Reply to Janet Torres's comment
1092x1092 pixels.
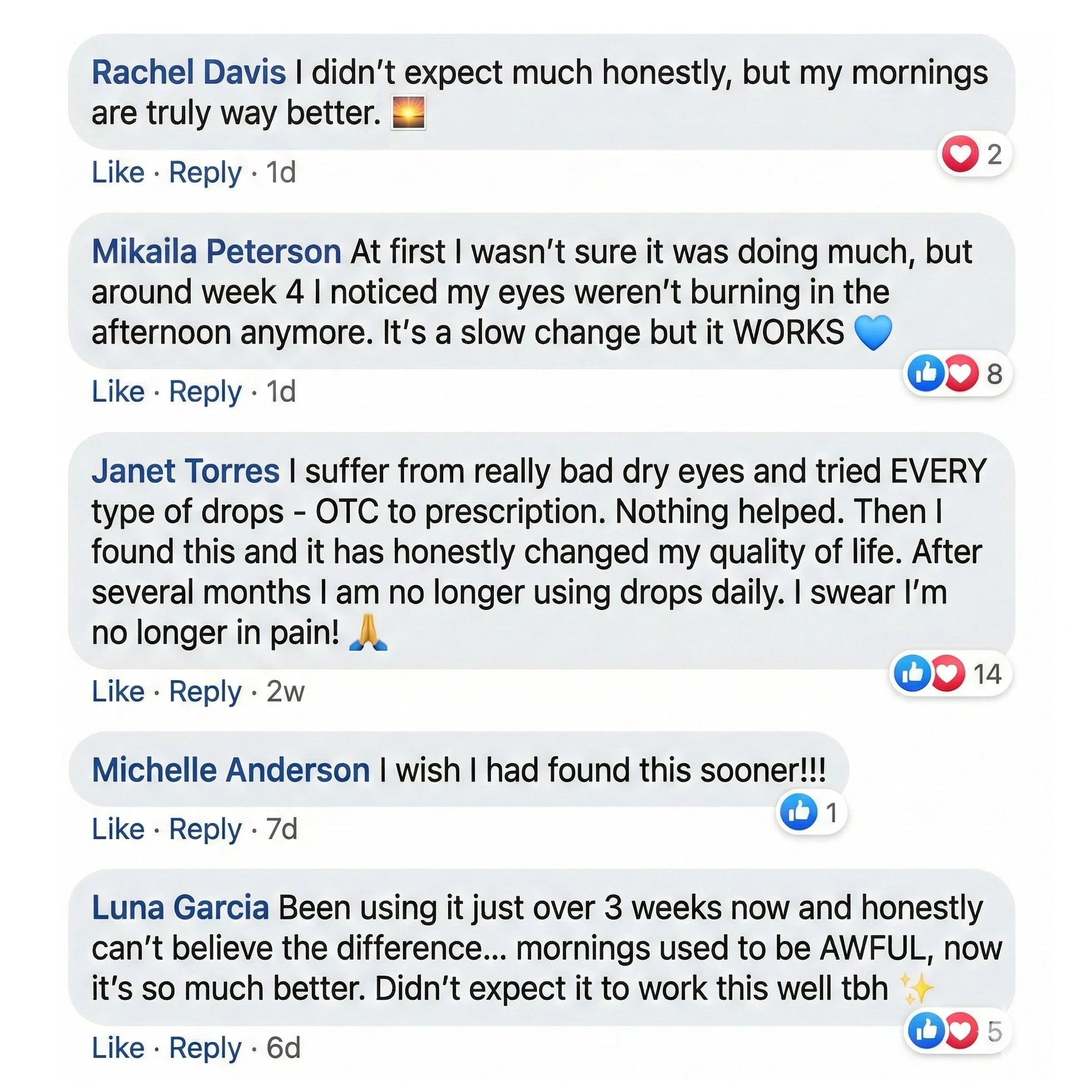click(205, 691)
